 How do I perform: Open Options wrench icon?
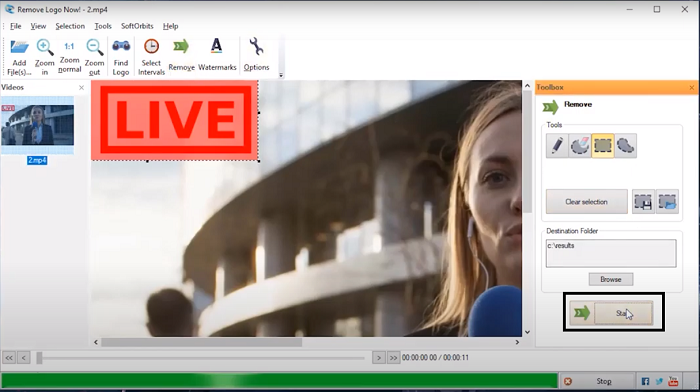[x=256, y=46]
